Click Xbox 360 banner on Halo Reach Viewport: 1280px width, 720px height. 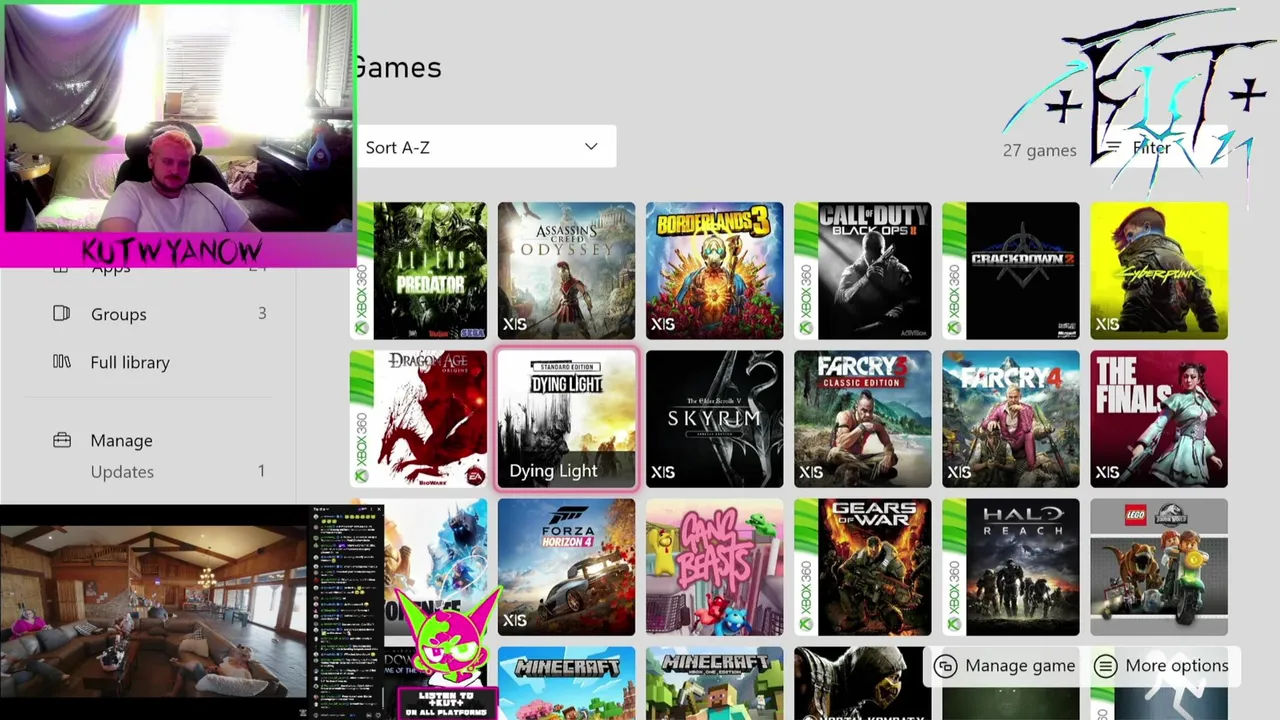coord(954,567)
